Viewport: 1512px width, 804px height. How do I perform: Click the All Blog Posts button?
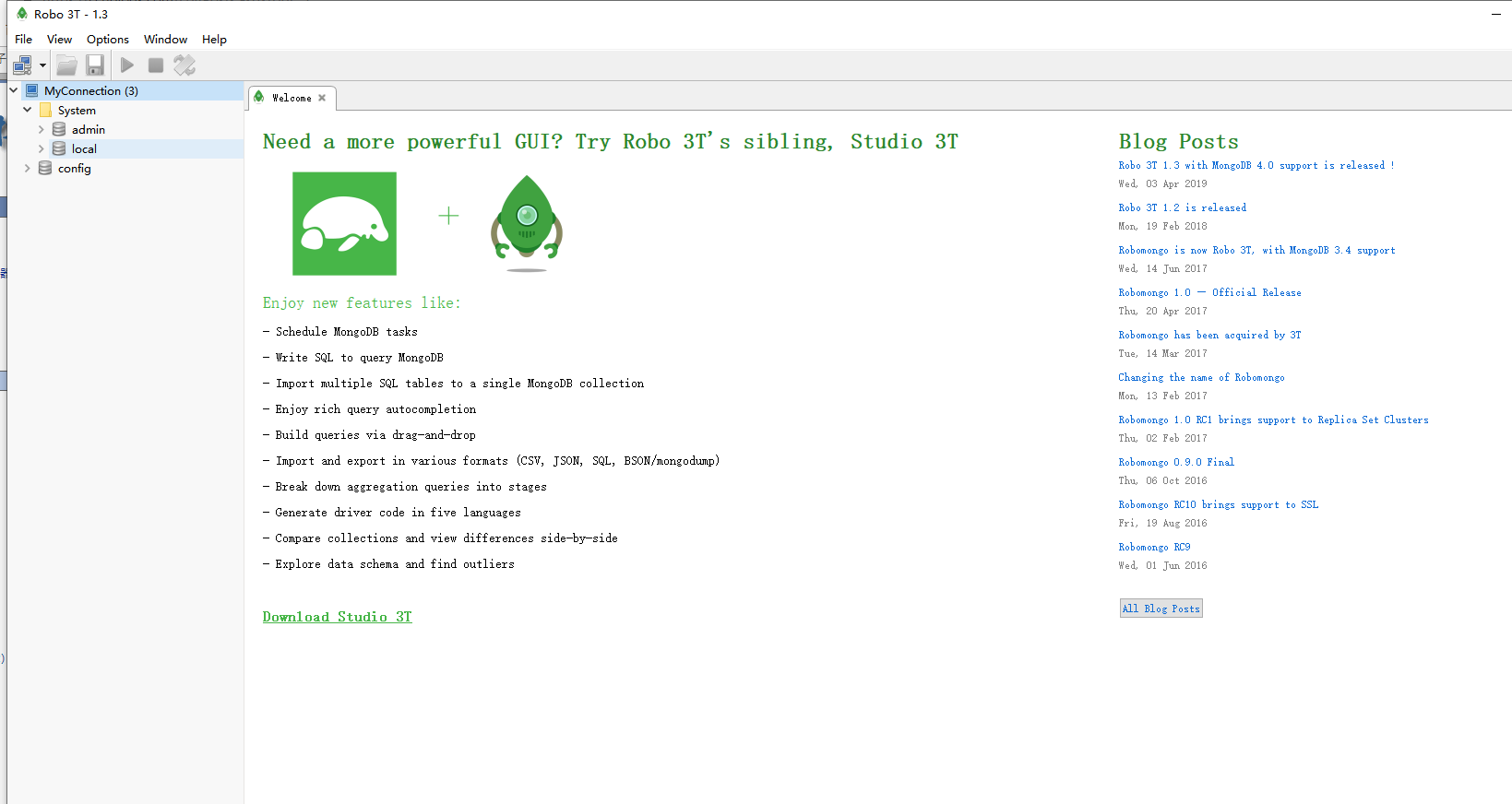[1161, 609]
